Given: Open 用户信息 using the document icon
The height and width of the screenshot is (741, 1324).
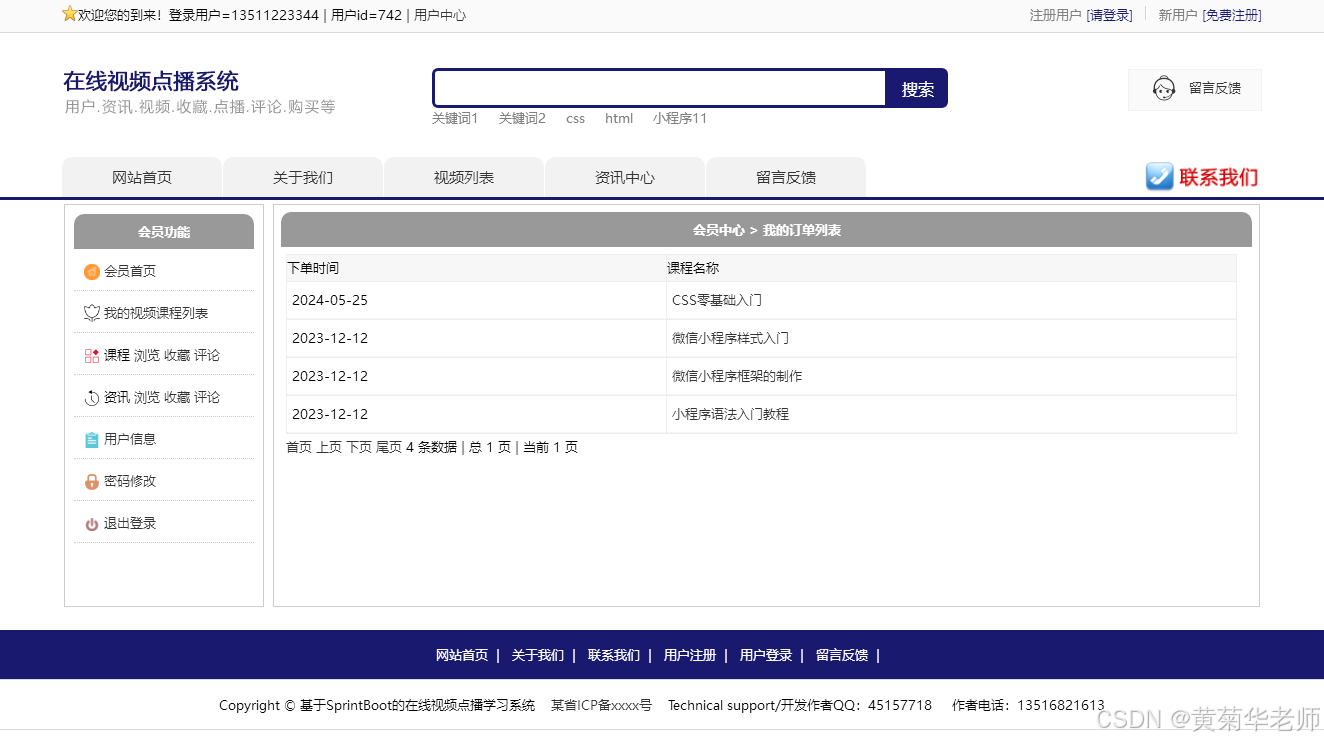Looking at the screenshot, I should coord(91,438).
